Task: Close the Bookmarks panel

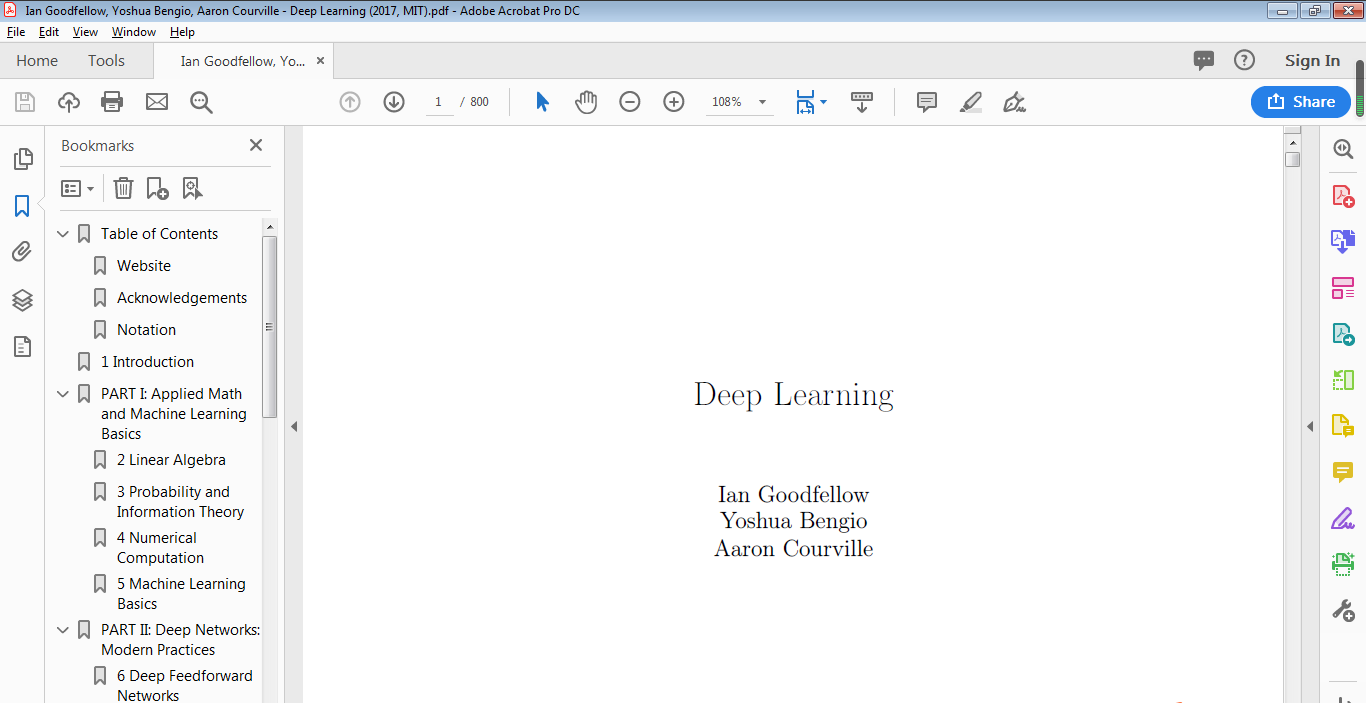Action: click(x=256, y=145)
